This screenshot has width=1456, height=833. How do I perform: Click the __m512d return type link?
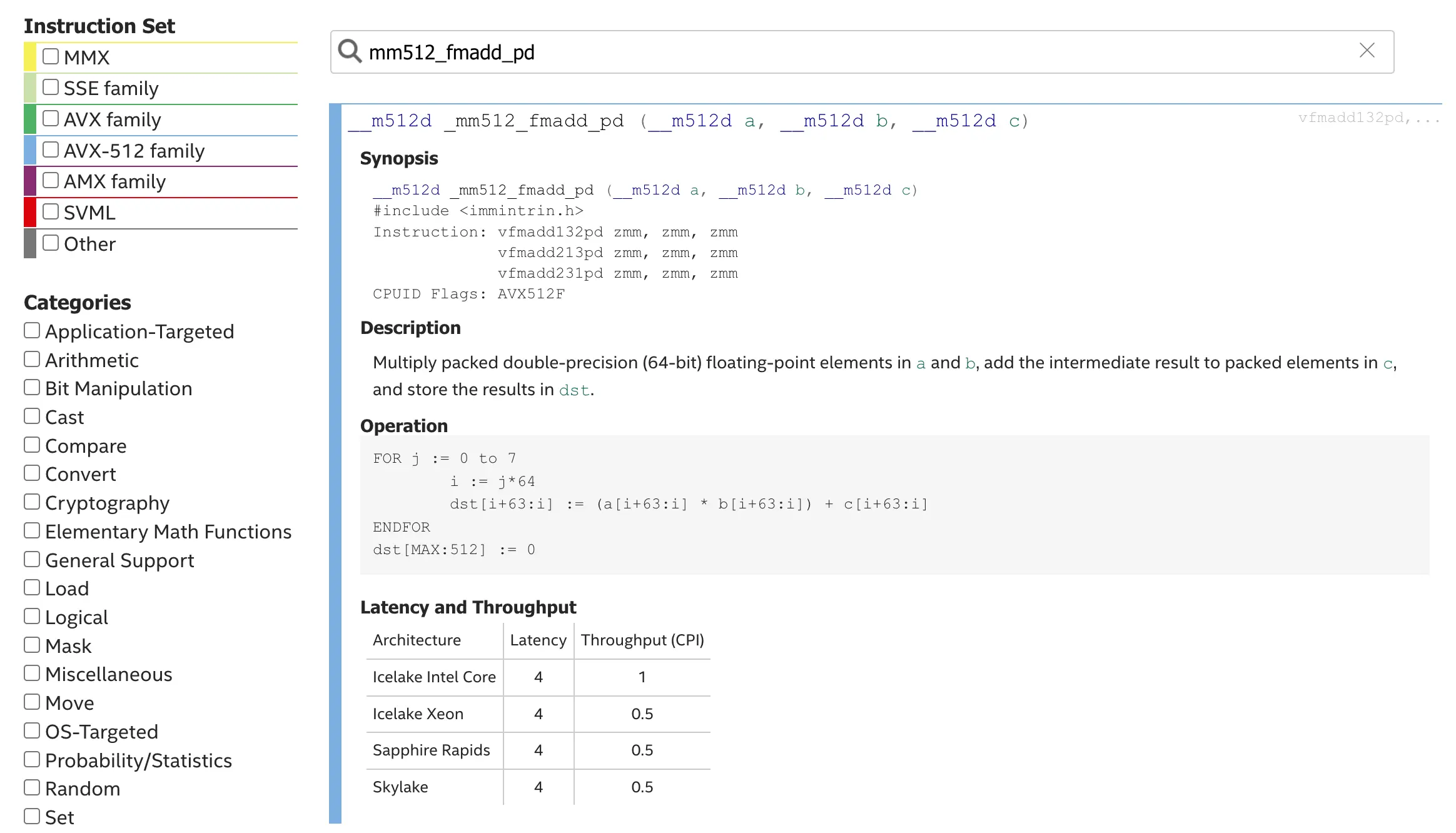pyautogui.click(x=390, y=121)
